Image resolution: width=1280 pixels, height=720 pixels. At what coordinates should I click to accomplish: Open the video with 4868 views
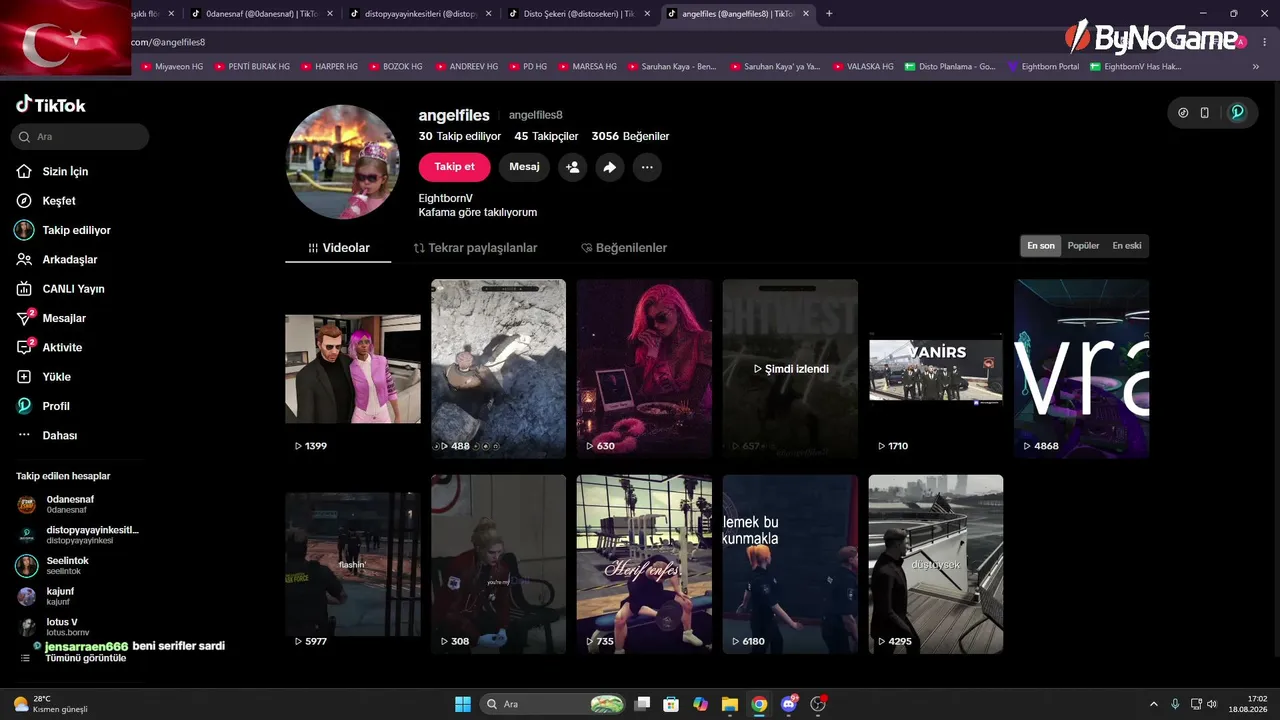click(1082, 369)
